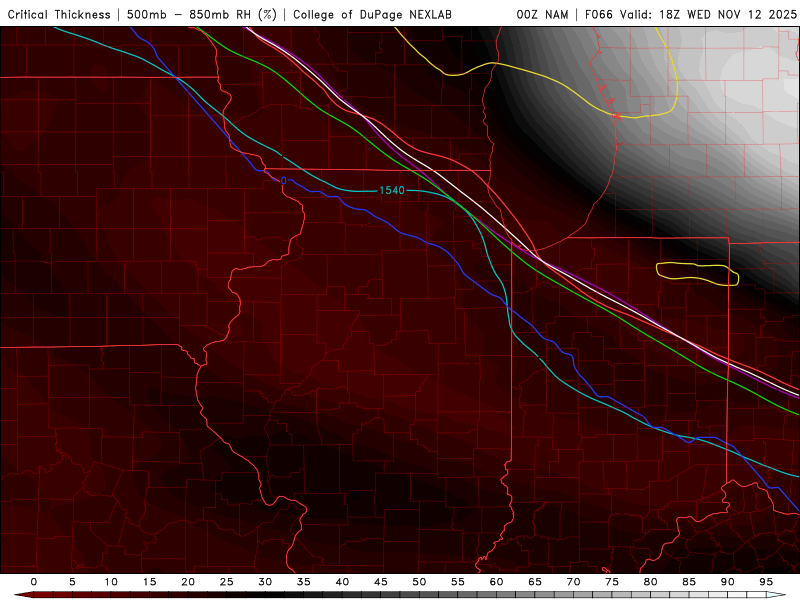Click the "80" value on the color scale
800x600 pixels.
(x=651, y=582)
